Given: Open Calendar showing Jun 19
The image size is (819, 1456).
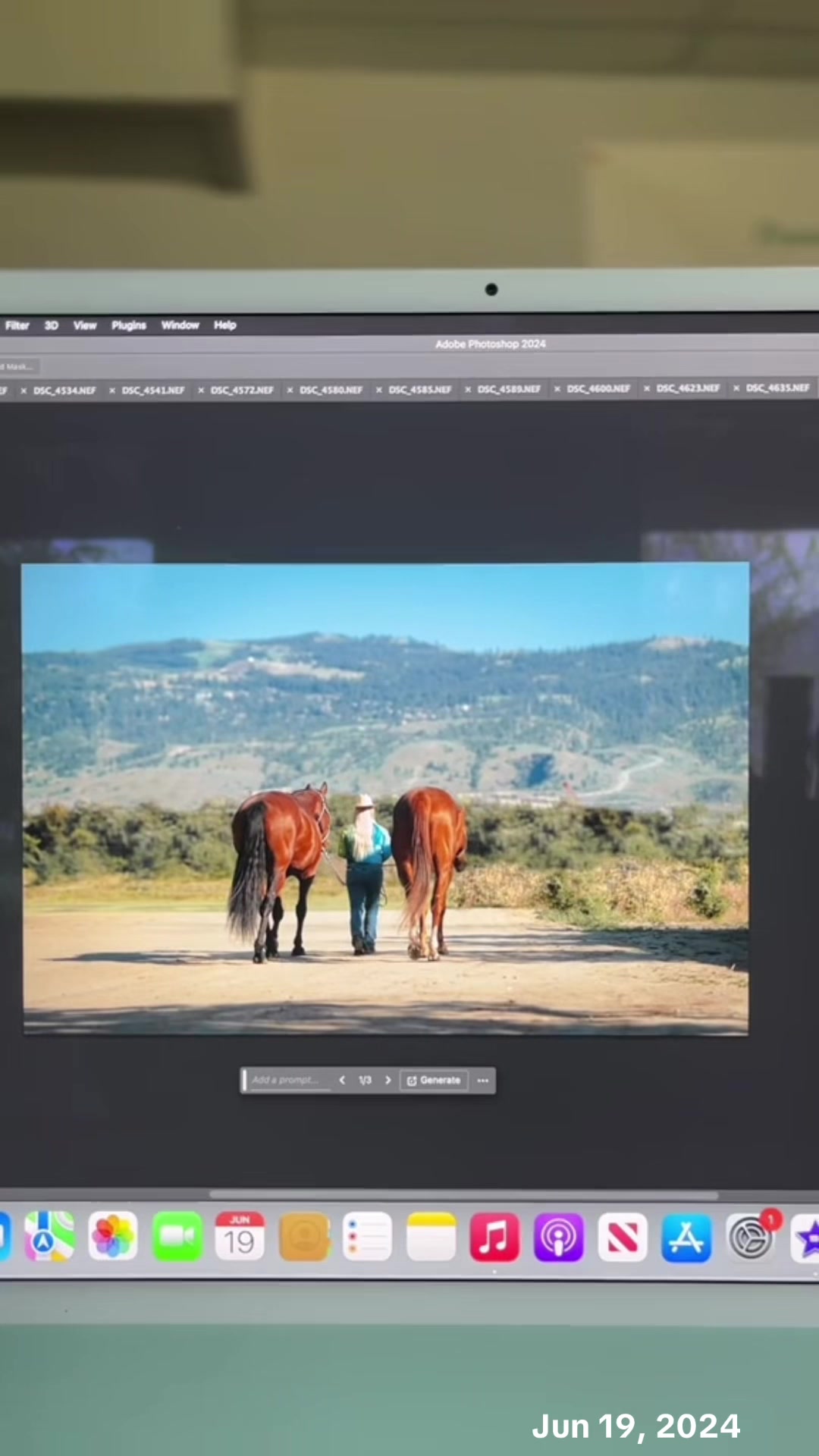Looking at the screenshot, I should [x=240, y=1237].
